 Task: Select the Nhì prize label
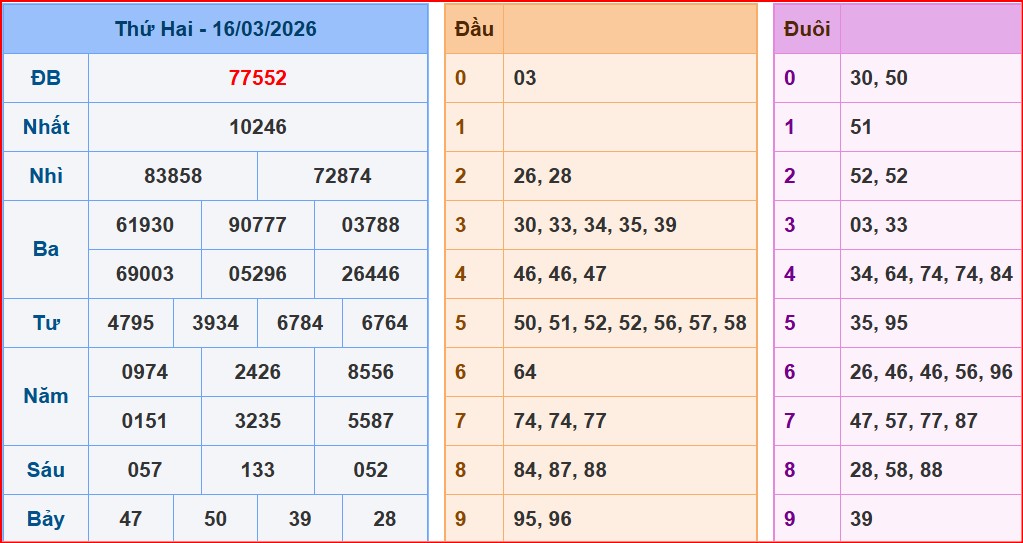coord(46,176)
